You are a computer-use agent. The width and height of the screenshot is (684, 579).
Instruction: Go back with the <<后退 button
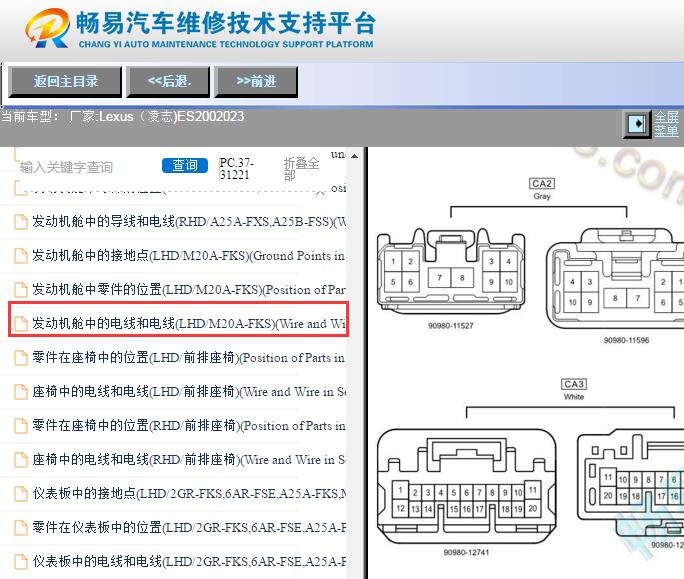click(x=168, y=81)
